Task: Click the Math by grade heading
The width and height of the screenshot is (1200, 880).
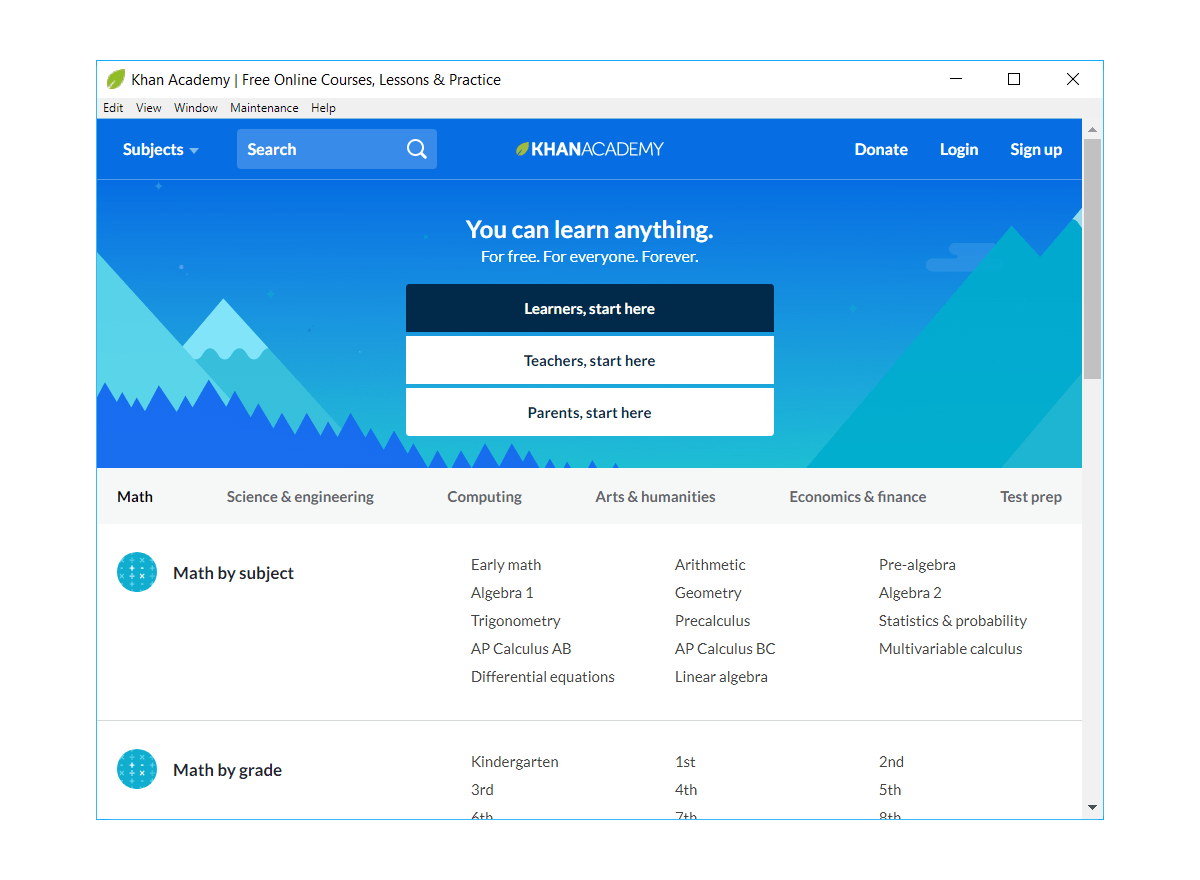Action: tap(227, 770)
